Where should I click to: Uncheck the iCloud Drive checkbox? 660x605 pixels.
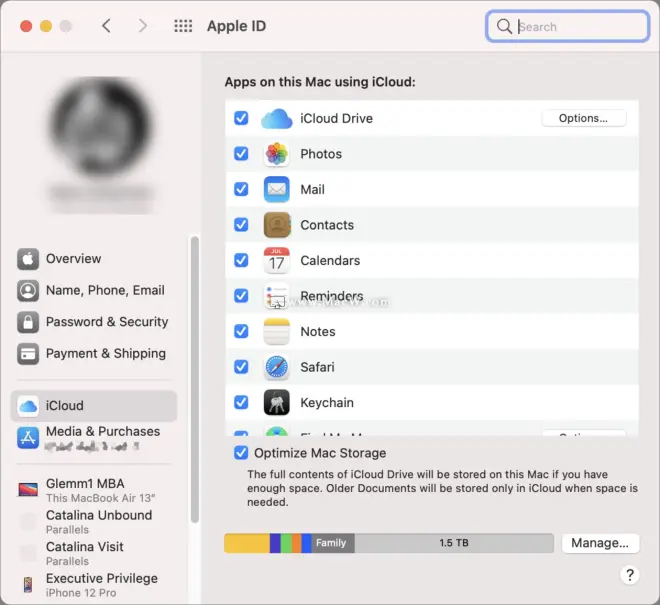tap(241, 118)
